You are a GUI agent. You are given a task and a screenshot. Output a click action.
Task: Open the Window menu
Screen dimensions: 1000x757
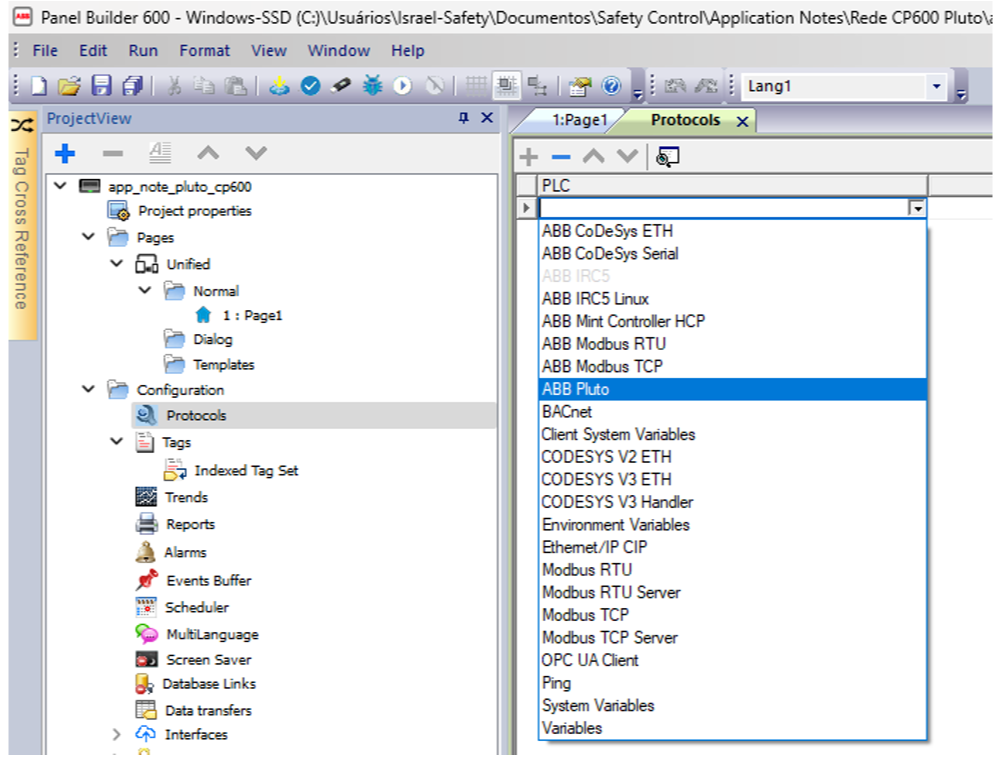[x=339, y=50]
